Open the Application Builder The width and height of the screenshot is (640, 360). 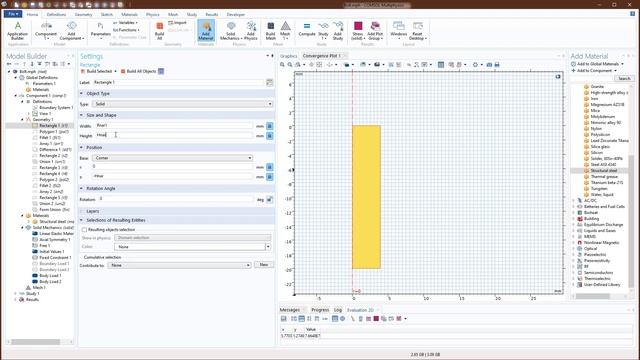[18, 31]
